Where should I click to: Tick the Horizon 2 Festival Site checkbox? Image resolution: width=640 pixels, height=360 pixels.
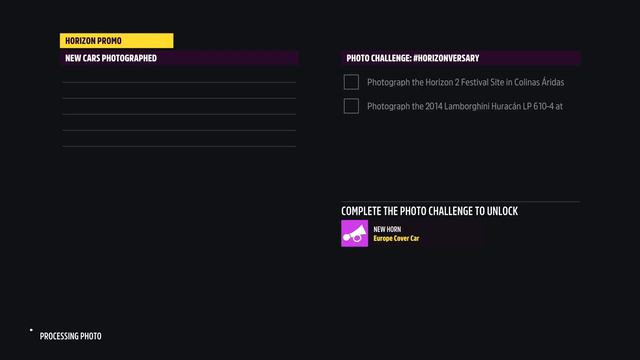tap(351, 82)
